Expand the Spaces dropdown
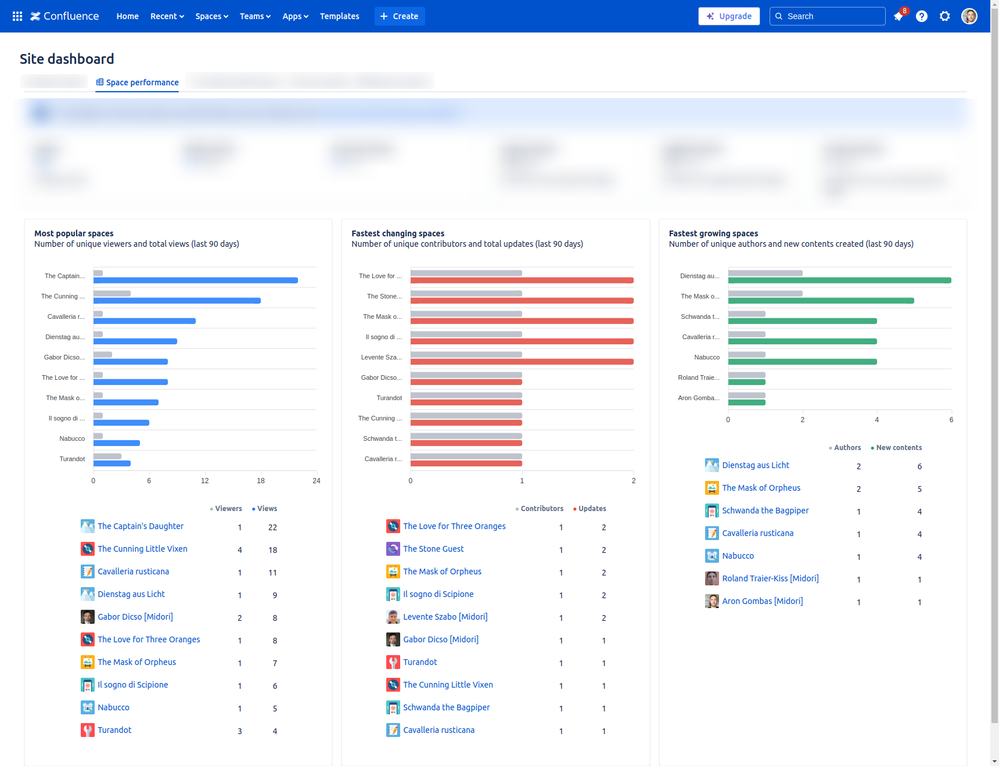The height and width of the screenshot is (766, 999). point(210,16)
